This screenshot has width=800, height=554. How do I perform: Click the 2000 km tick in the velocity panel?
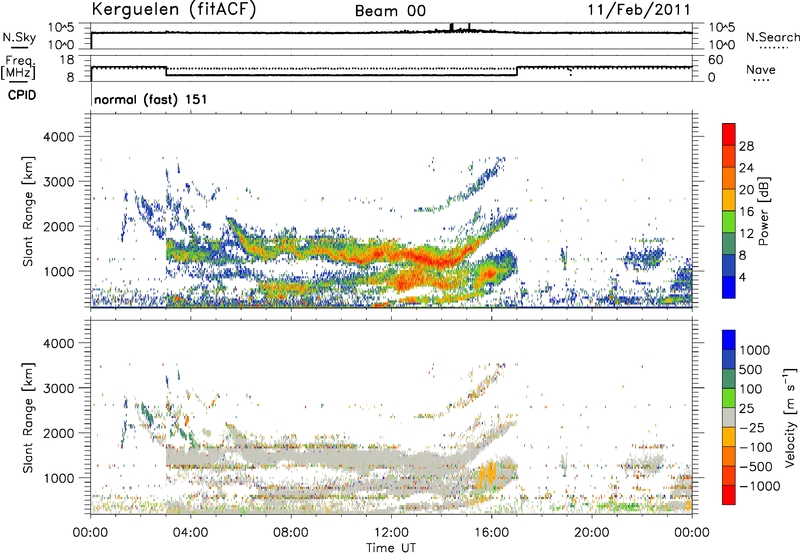[x=58, y=433]
